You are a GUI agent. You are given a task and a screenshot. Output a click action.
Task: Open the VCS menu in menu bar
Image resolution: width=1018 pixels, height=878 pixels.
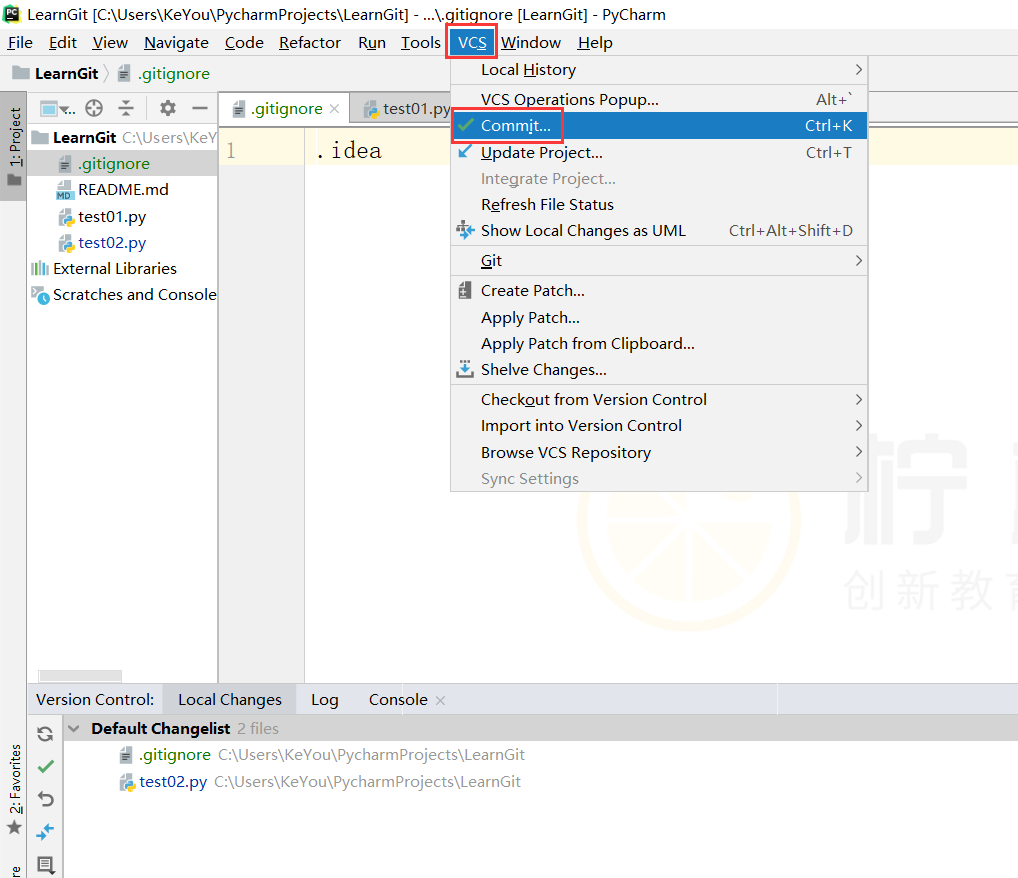pos(472,42)
